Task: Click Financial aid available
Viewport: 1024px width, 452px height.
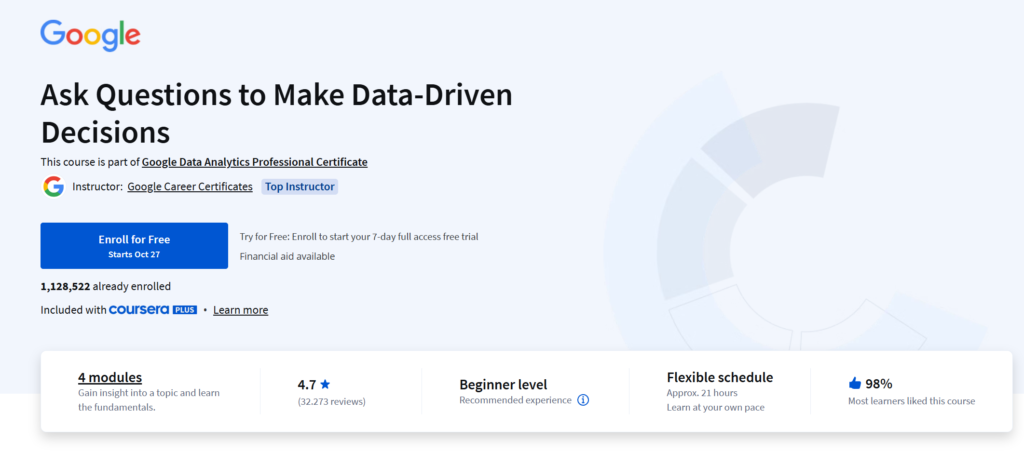Action: (287, 256)
